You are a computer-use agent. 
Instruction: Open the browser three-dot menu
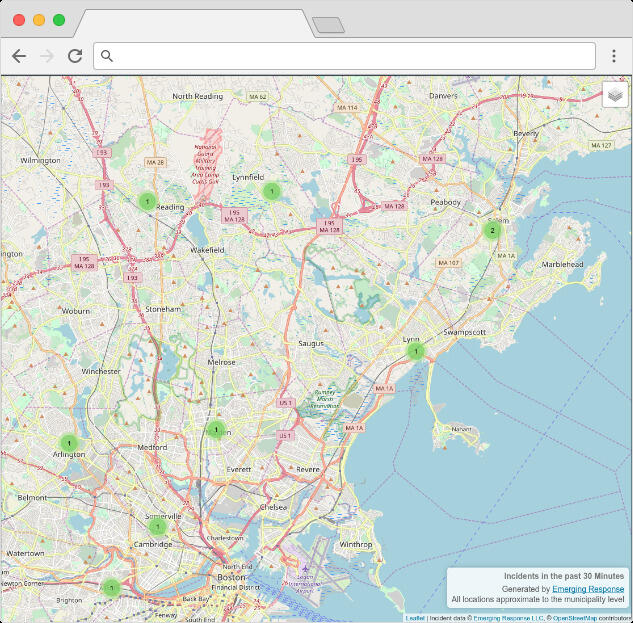tap(612, 56)
